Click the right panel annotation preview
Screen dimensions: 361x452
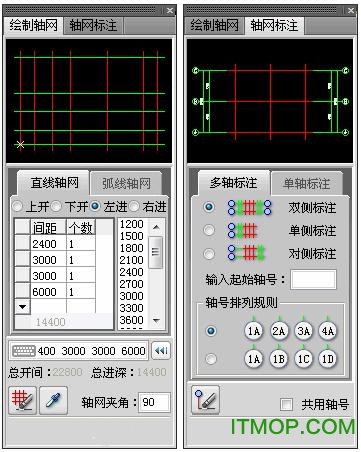click(x=270, y=101)
